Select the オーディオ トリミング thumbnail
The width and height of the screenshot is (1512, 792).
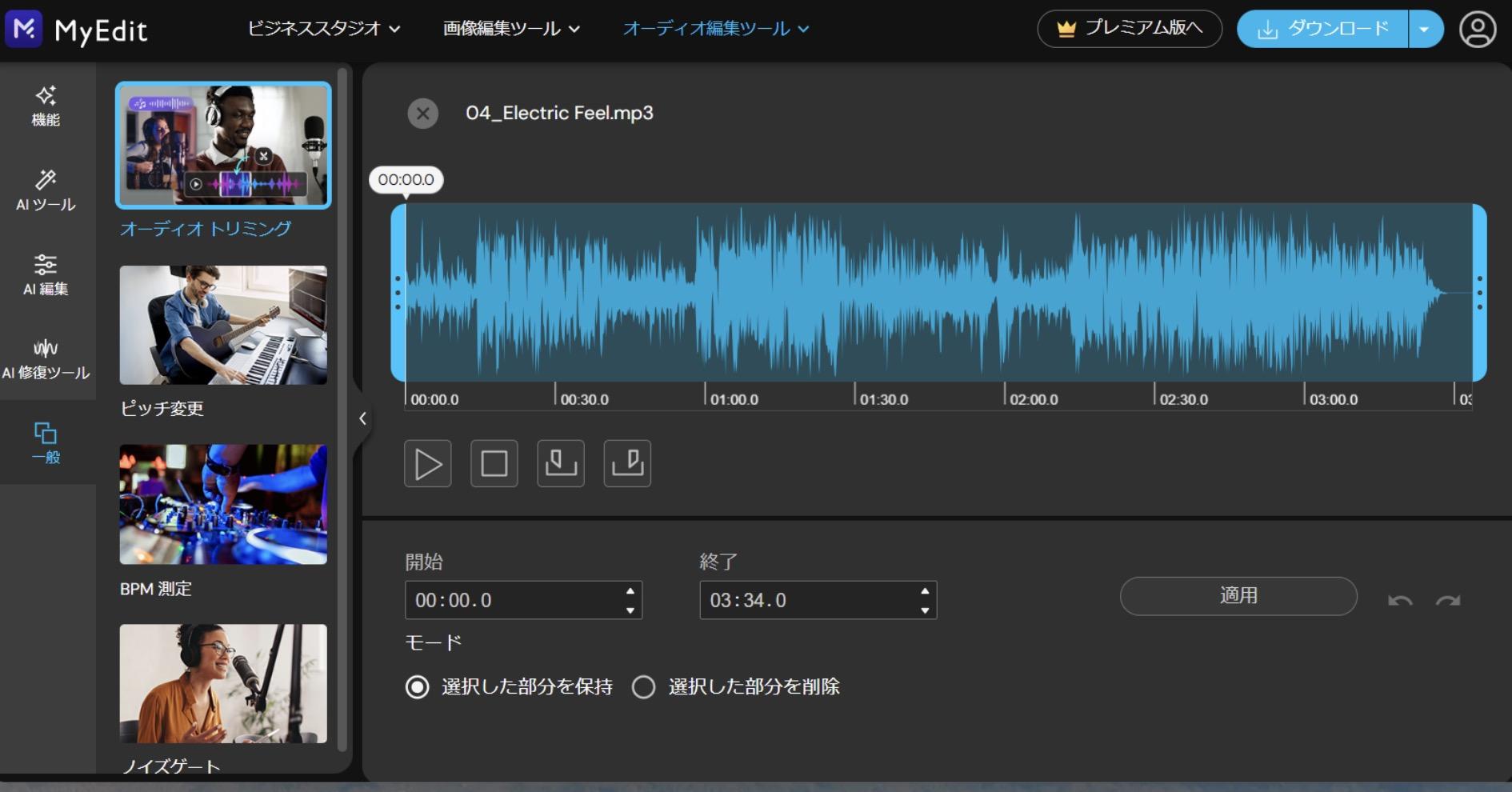point(223,145)
